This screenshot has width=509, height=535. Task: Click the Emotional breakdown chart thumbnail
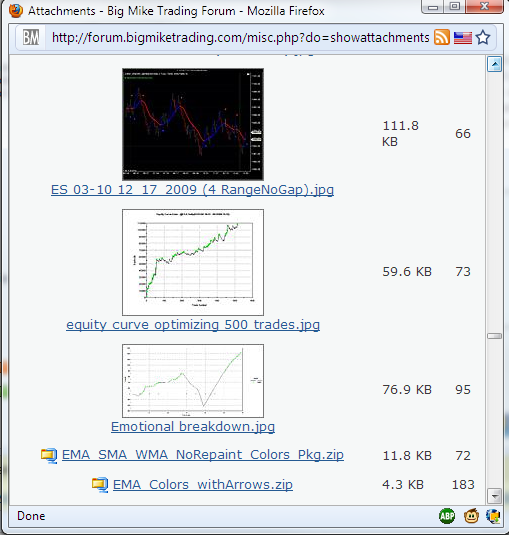193,381
